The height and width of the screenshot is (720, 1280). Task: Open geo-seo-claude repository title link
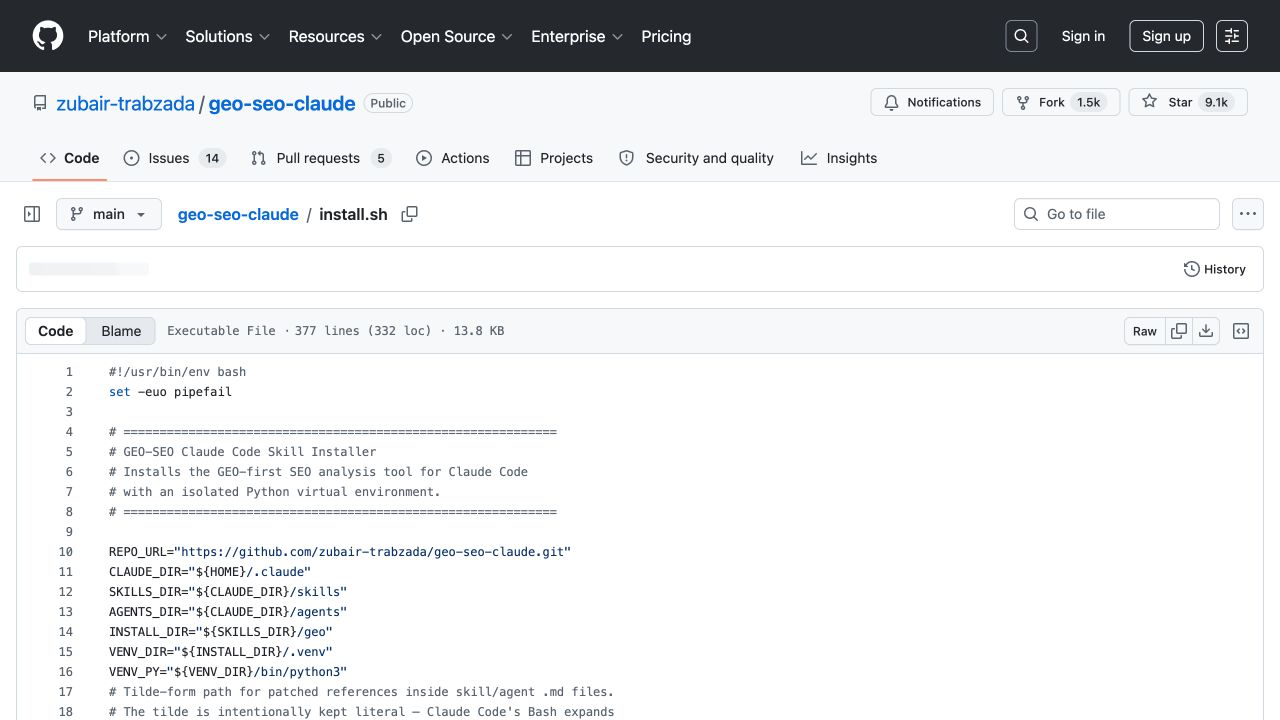[282, 103]
